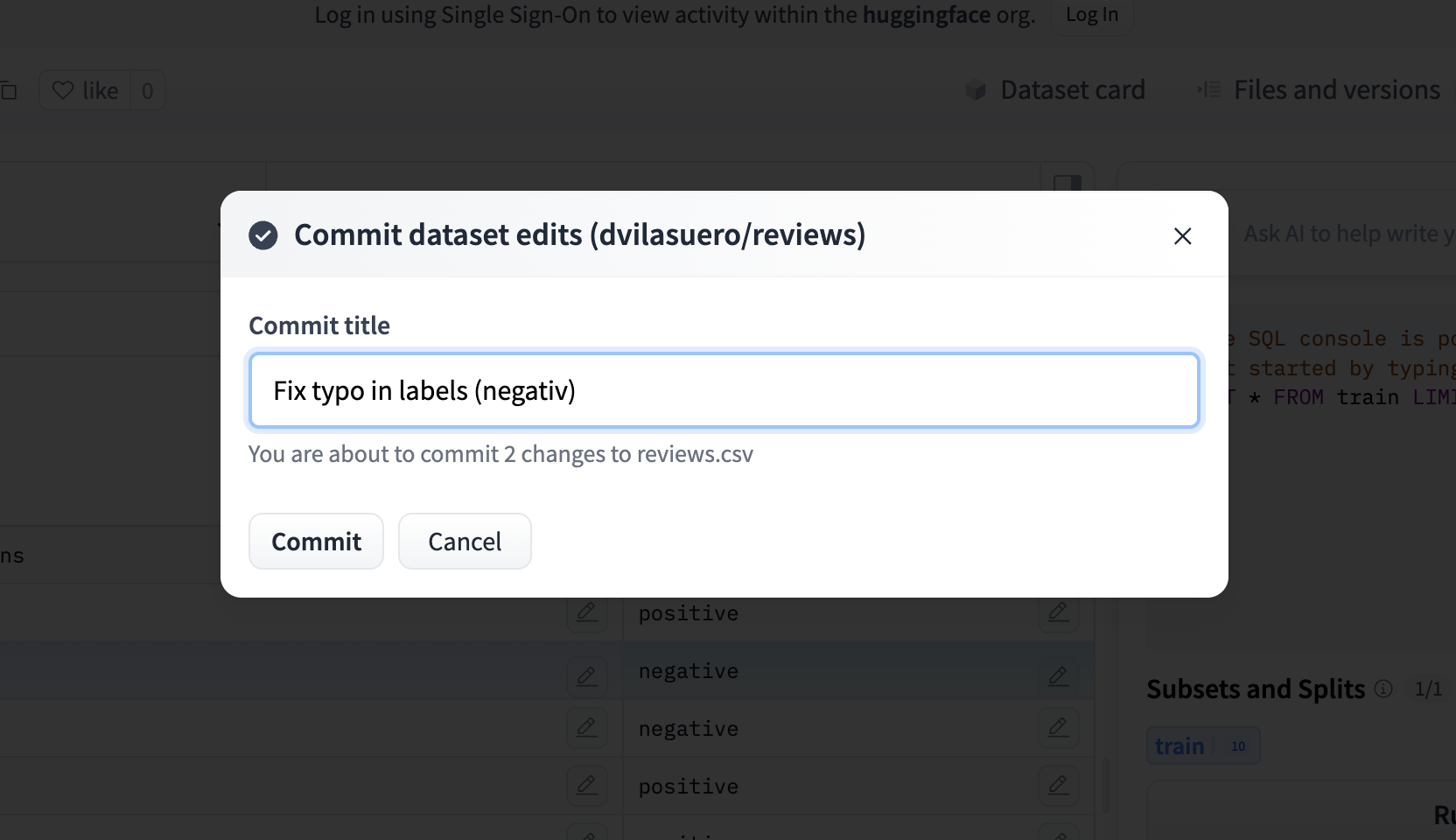Like the dataset using the heart icon
Image resolution: width=1456 pixels, height=840 pixels.
pos(63,89)
